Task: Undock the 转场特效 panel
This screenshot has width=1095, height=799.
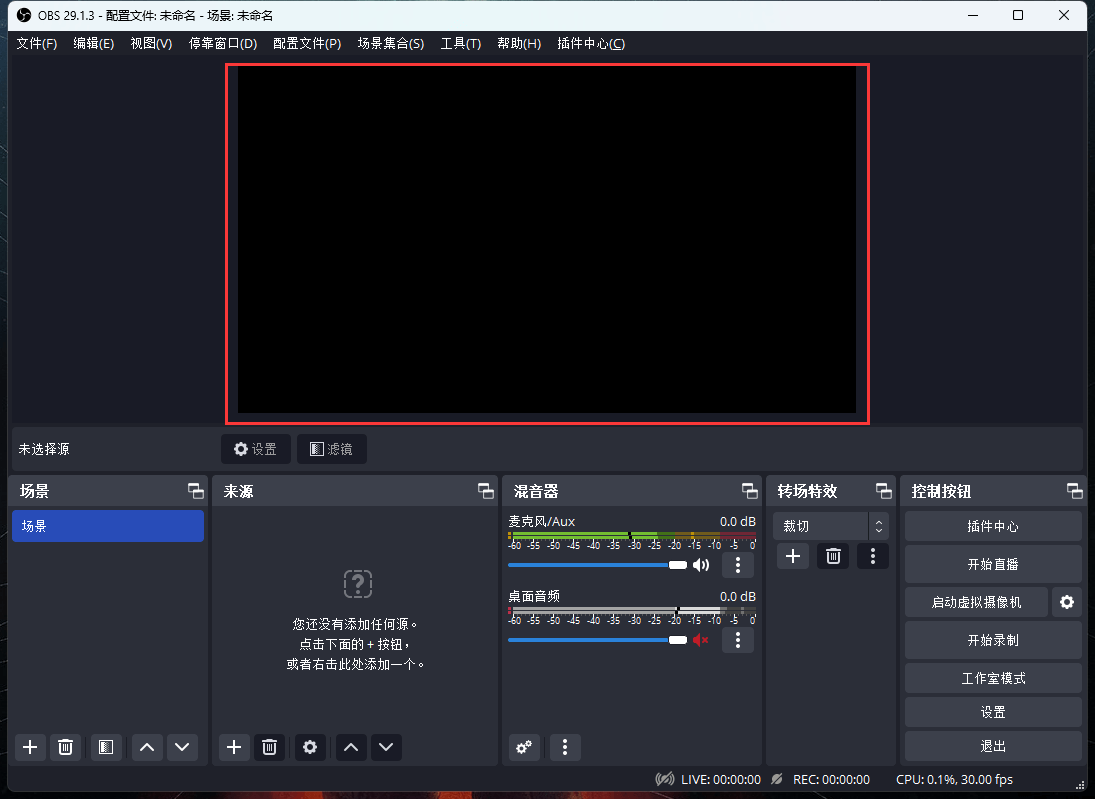Action: coord(884,491)
